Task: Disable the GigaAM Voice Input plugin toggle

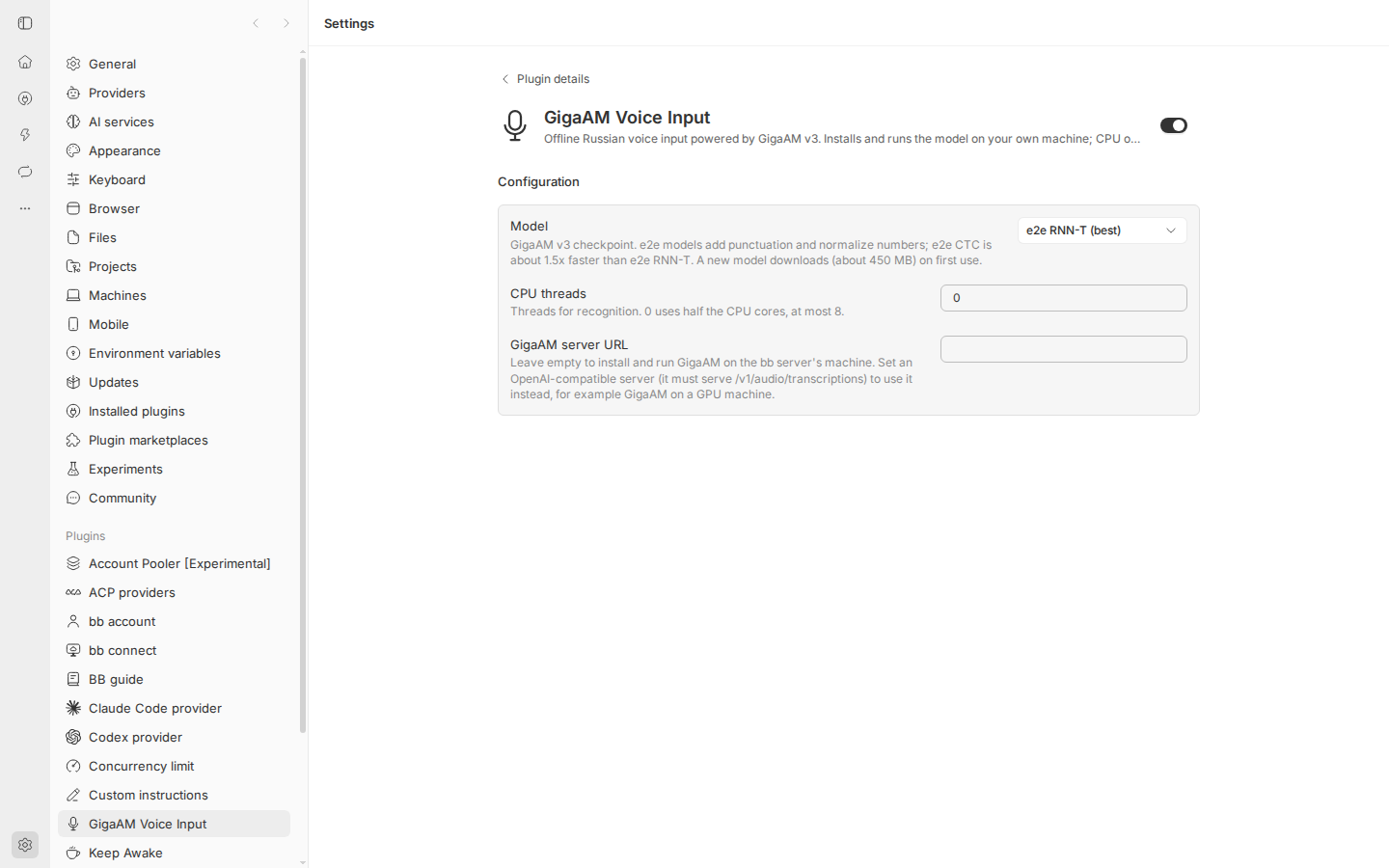Action: tap(1174, 125)
